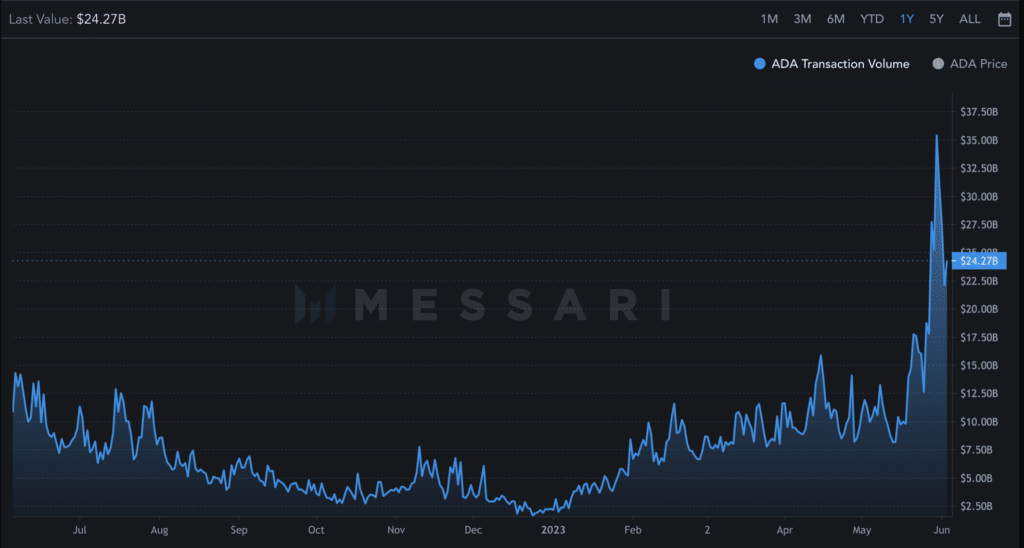Click the $10.00B y-axis label

coord(979,422)
